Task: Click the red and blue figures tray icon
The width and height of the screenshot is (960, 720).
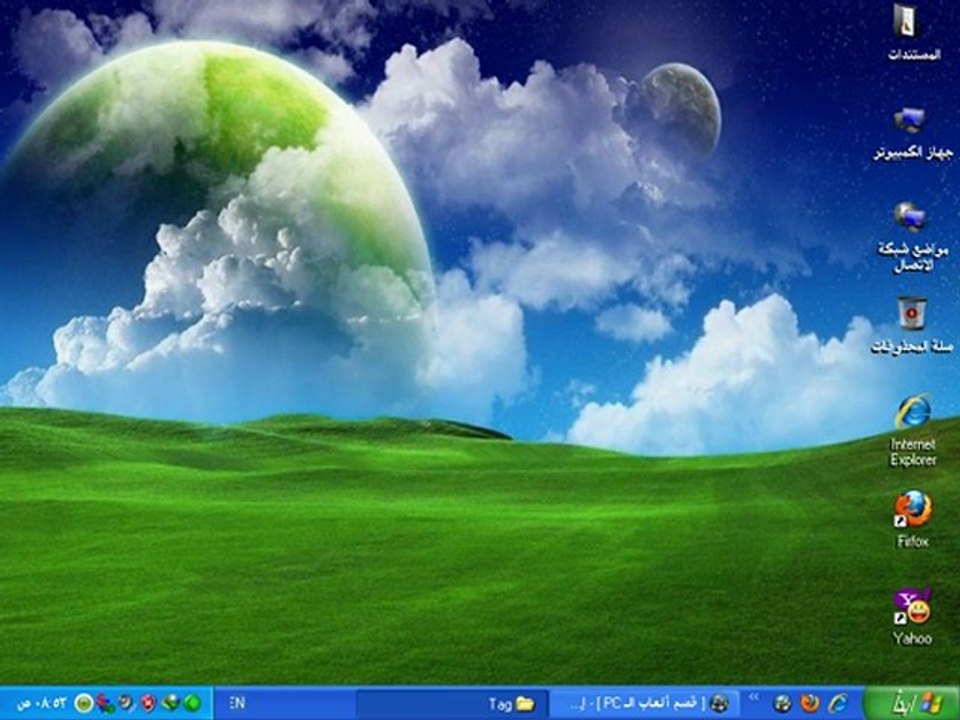Action: (x=105, y=703)
